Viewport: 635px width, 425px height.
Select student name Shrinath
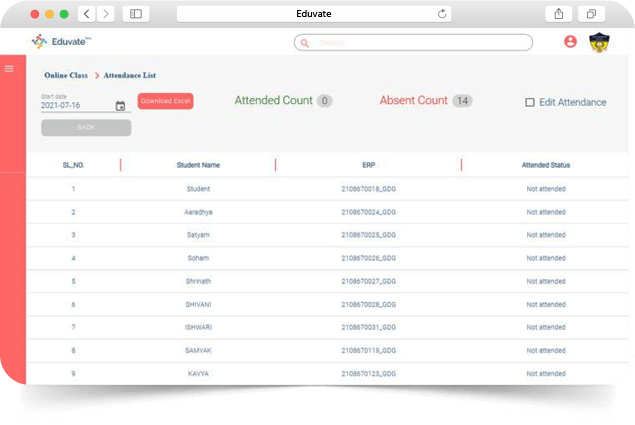coord(198,281)
